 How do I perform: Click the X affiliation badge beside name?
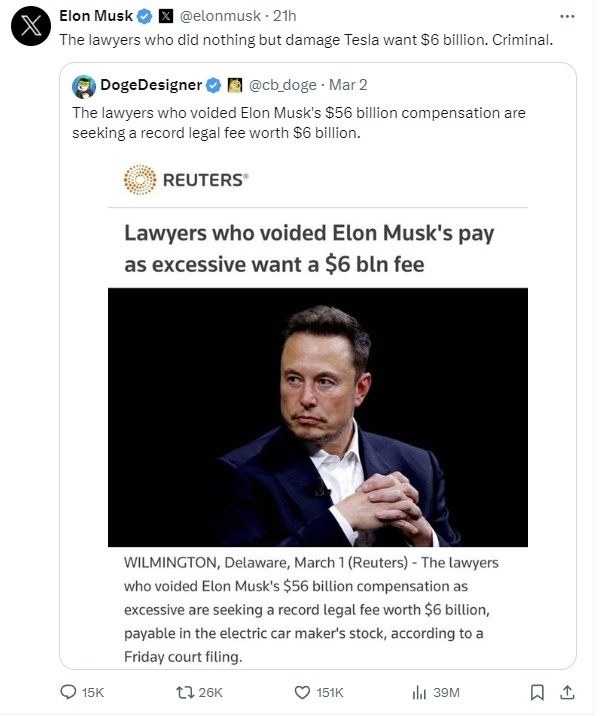pyautogui.click(x=166, y=17)
